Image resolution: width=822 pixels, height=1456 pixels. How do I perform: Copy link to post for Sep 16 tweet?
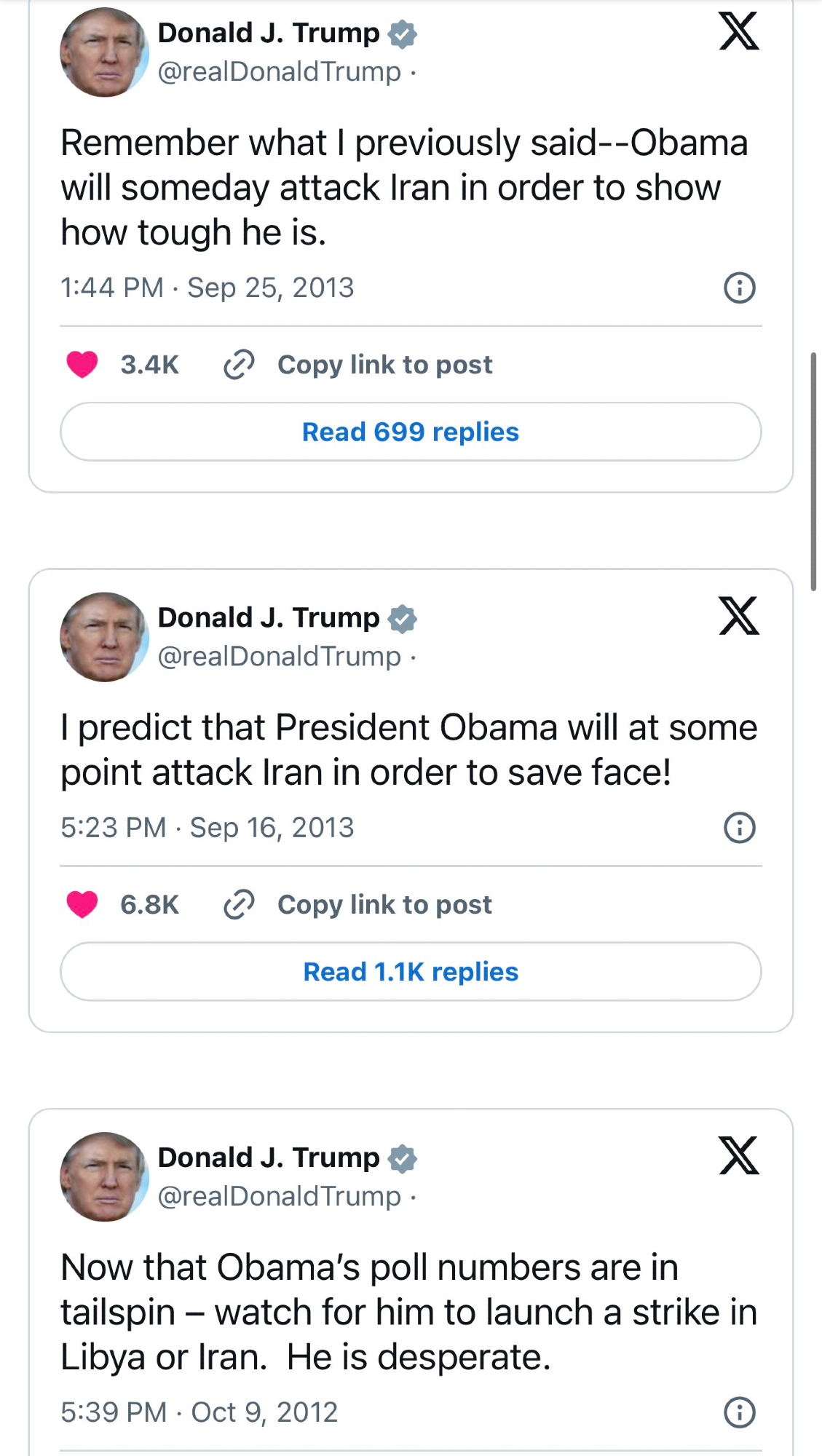(384, 905)
